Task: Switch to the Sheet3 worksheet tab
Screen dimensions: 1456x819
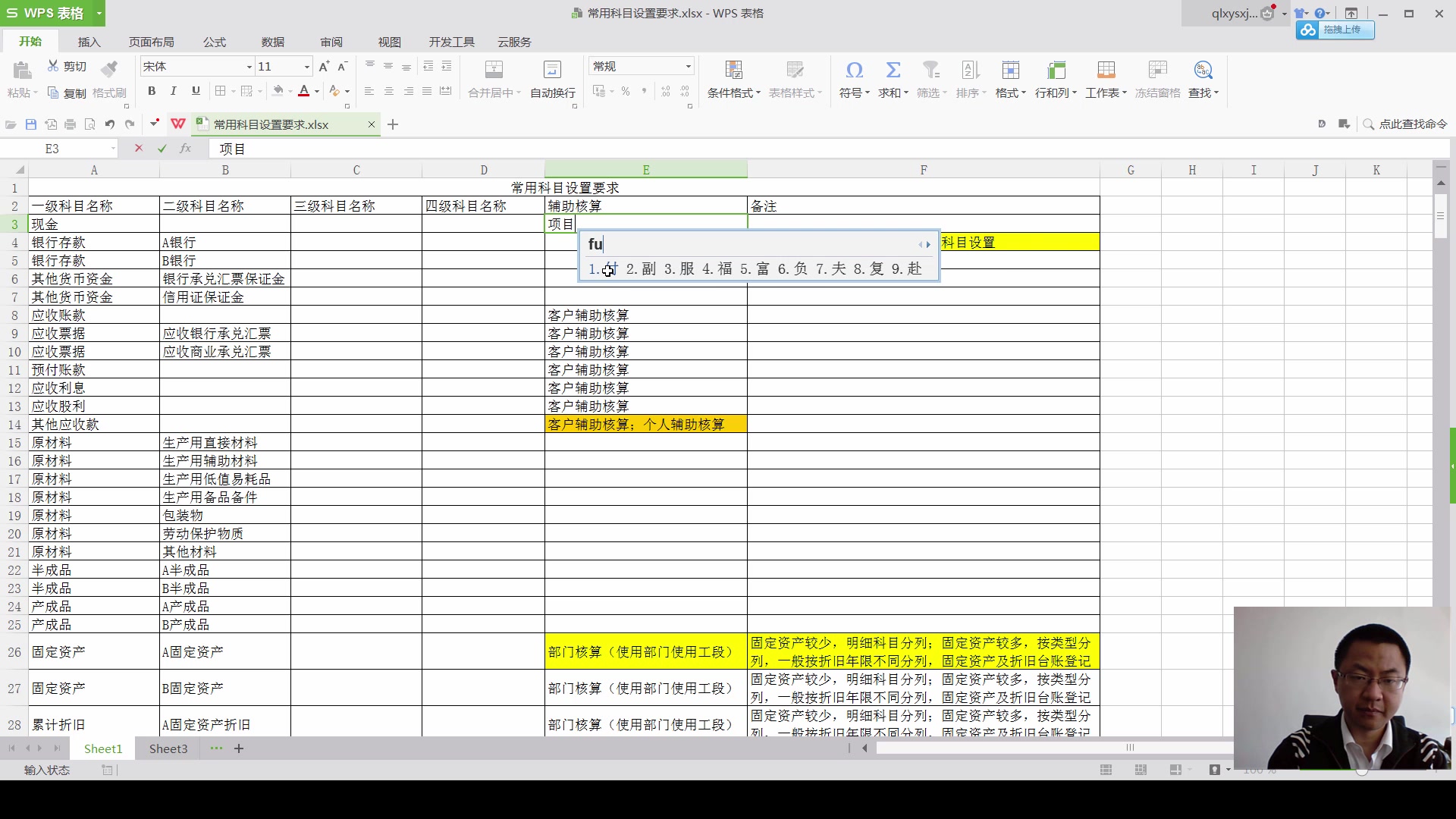Action: [168, 748]
